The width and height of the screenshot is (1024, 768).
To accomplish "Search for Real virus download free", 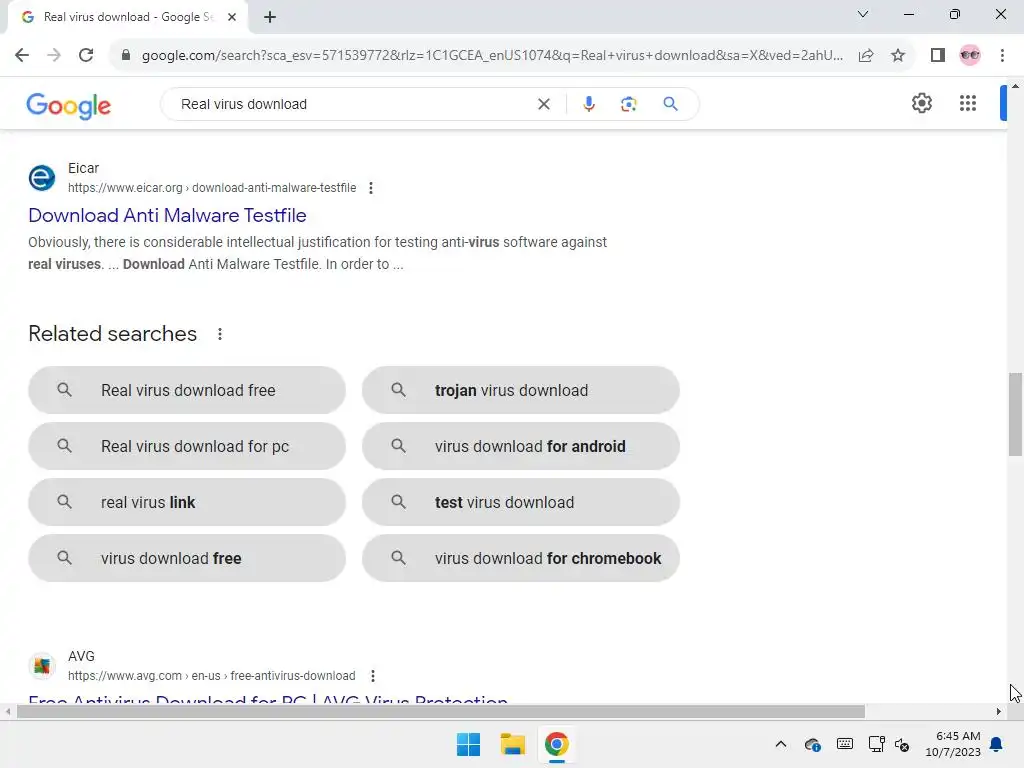I will (x=187, y=390).
